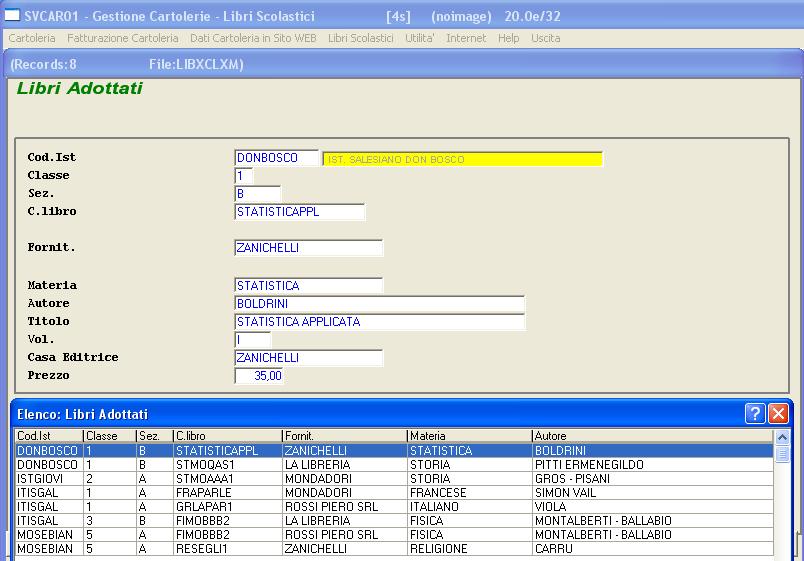
Task: Click the C.libro column header
Action: [x=228, y=436]
